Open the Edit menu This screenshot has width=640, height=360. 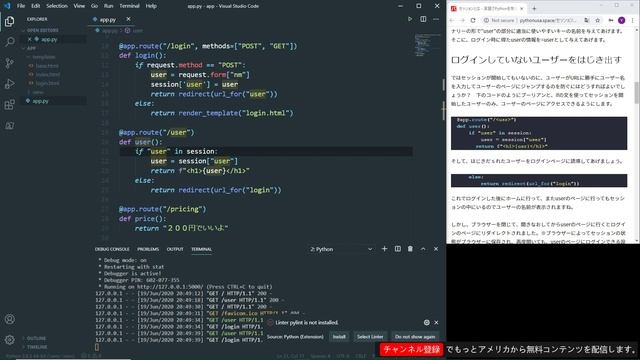point(36,6)
